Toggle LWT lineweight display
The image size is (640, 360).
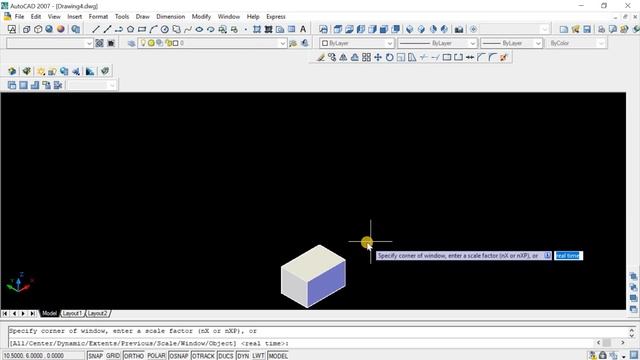pos(258,356)
